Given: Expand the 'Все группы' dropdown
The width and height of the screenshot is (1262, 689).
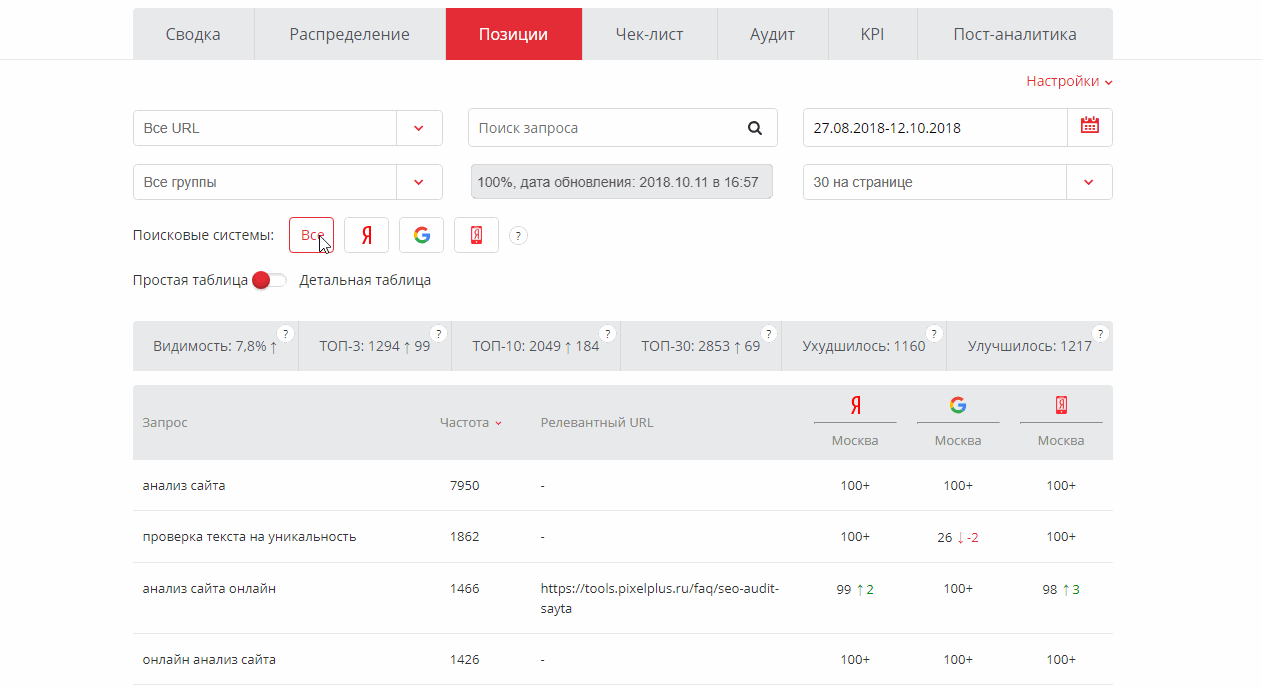Looking at the screenshot, I should point(419,182).
